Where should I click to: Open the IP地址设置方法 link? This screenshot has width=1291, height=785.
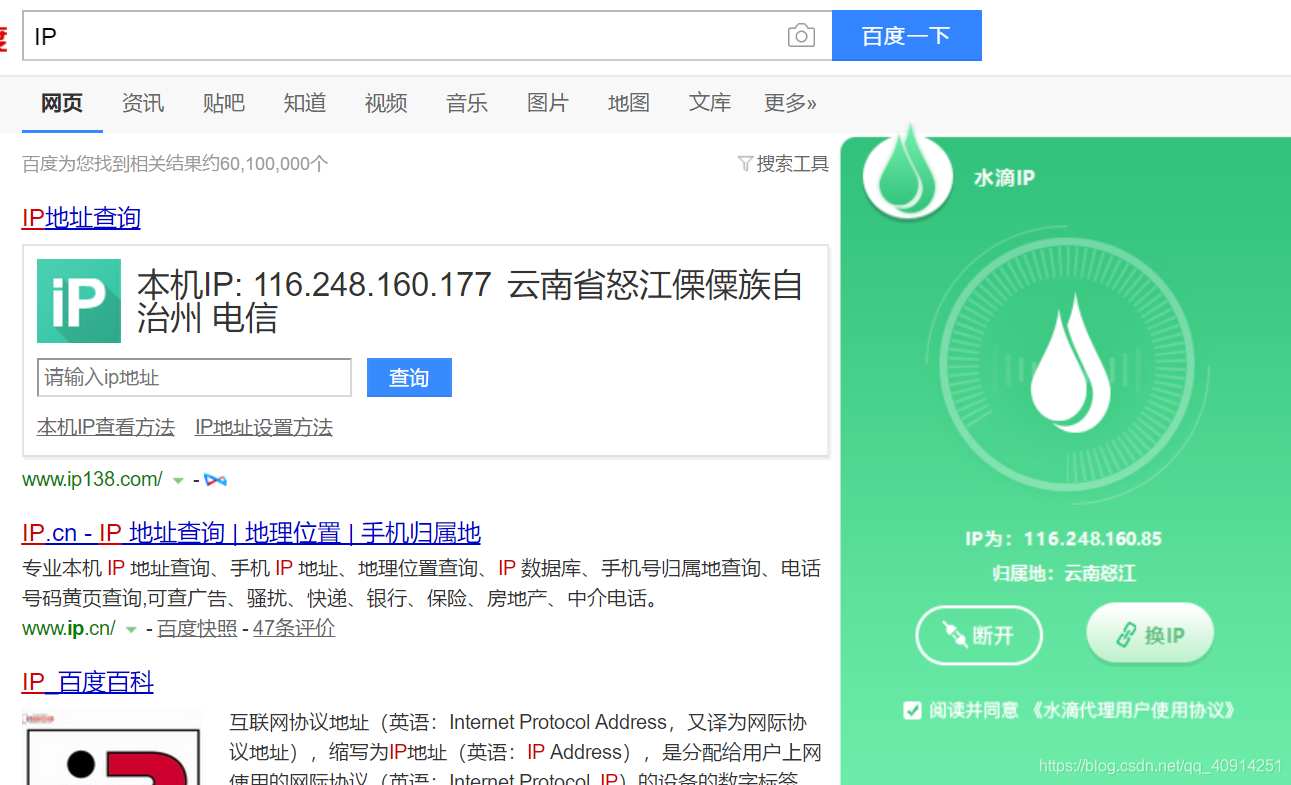264,427
